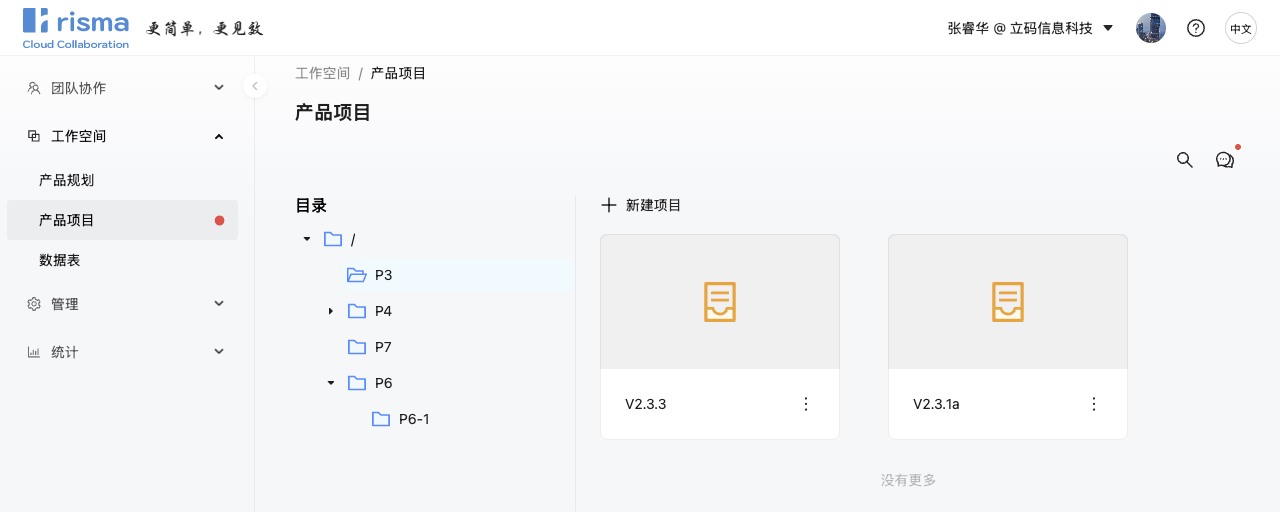This screenshot has height=512, width=1280.
Task: Open more options for V2.3.1a
Action: [1094, 404]
